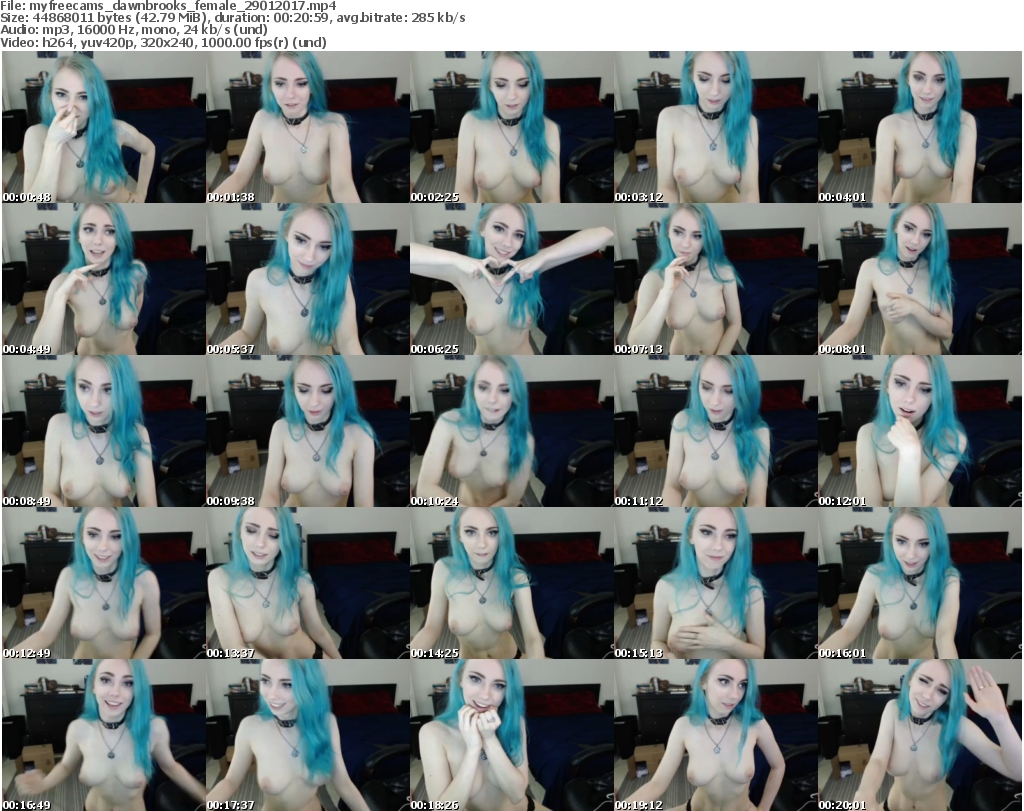Viewport: 1024px width, 811px height.
Task: Click the 'File:' name line in the header
Action: [x=168, y=6]
